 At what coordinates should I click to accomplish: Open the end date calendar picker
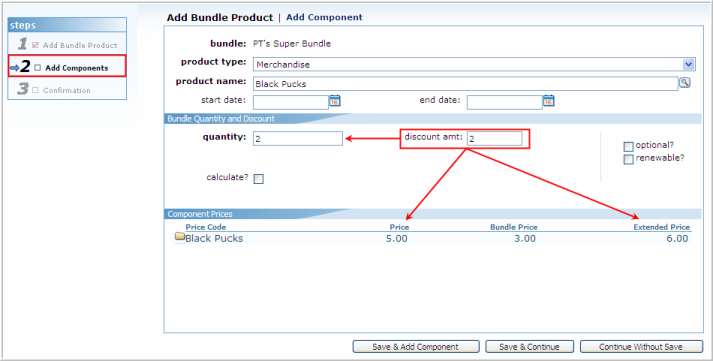click(548, 100)
